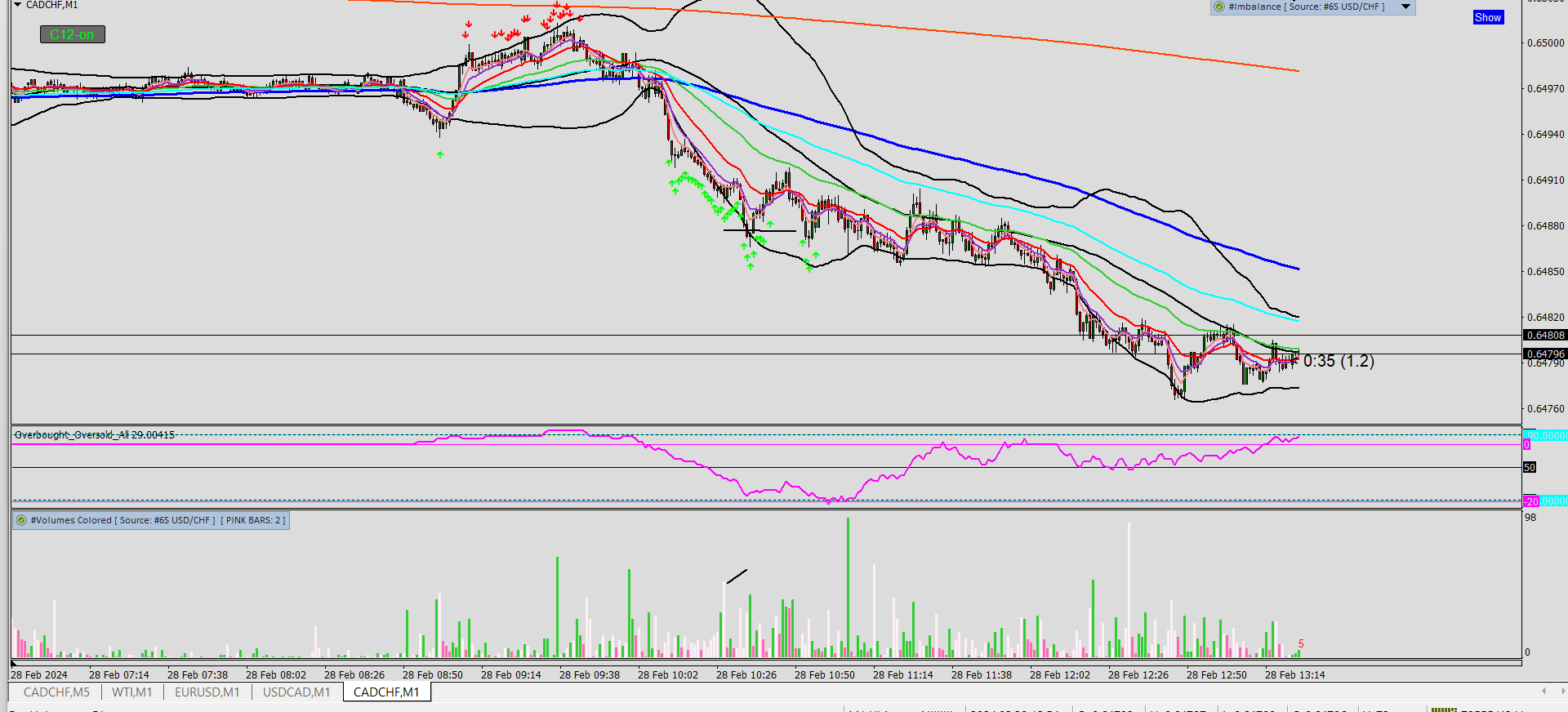This screenshot has width=1568, height=712.
Task: Switch to the CADCHF,M5 chart tab
Action: tap(56, 692)
